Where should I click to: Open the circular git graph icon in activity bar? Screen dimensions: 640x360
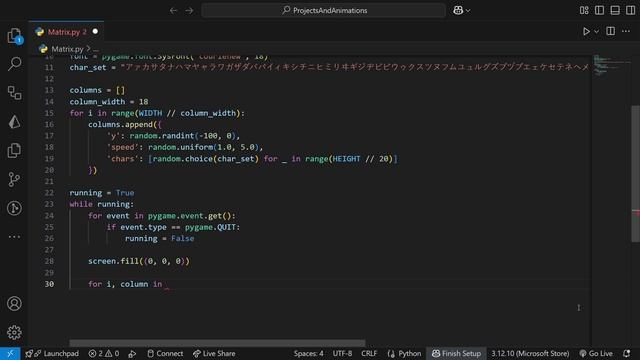pos(14,208)
